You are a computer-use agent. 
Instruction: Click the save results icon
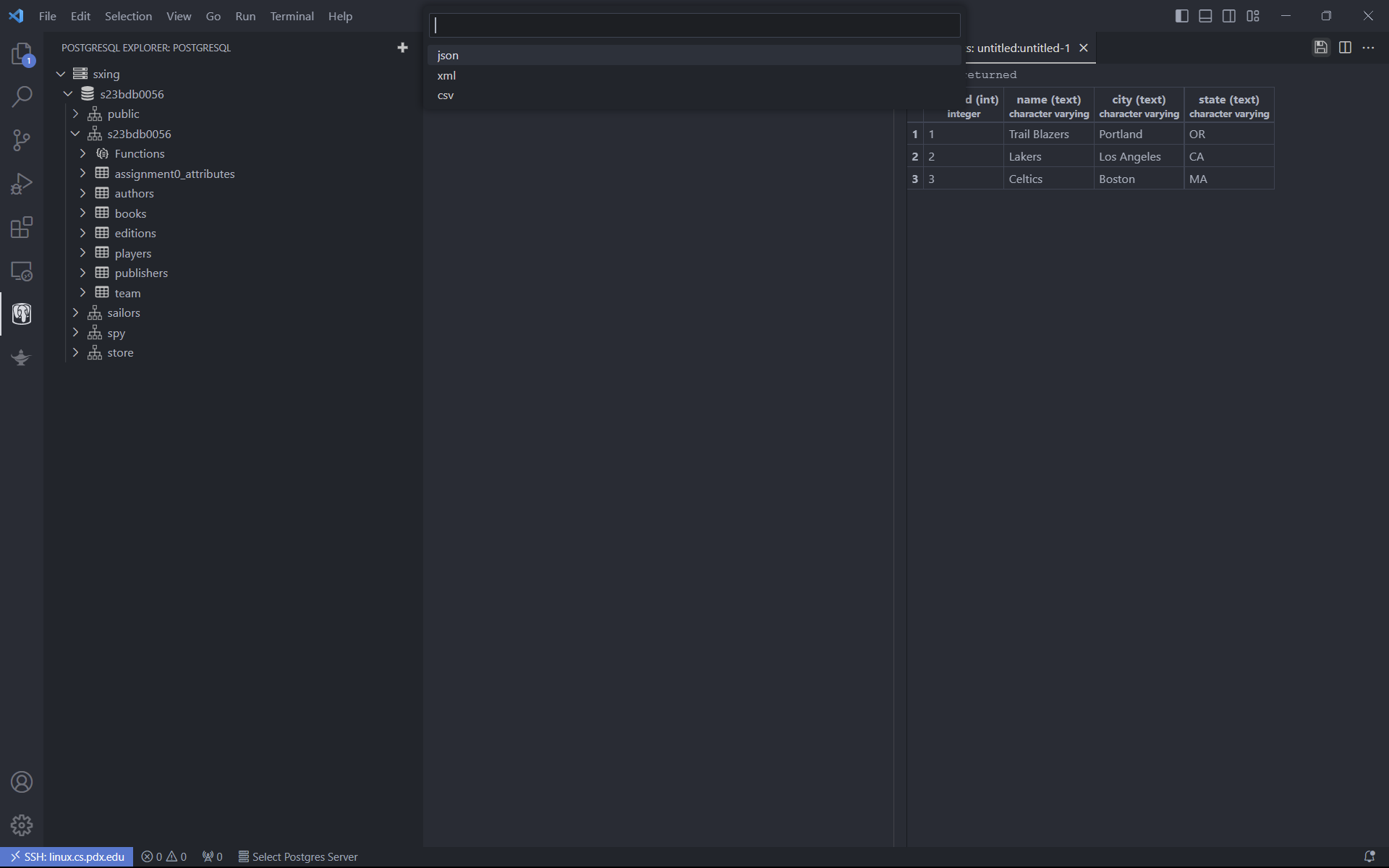tap(1320, 48)
